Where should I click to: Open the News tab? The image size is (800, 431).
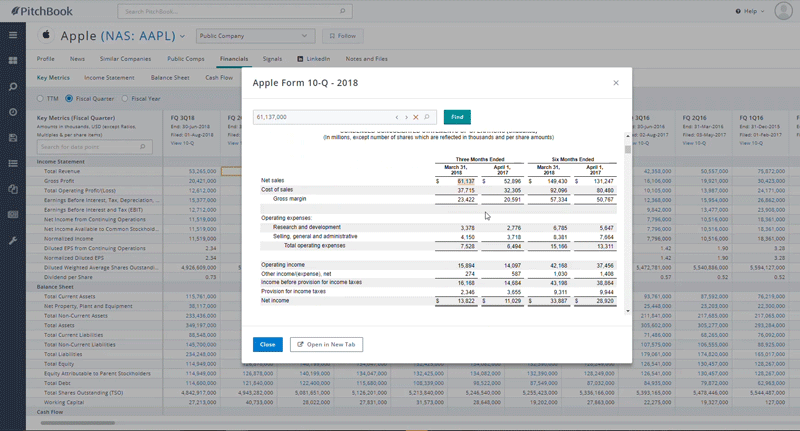77,59
